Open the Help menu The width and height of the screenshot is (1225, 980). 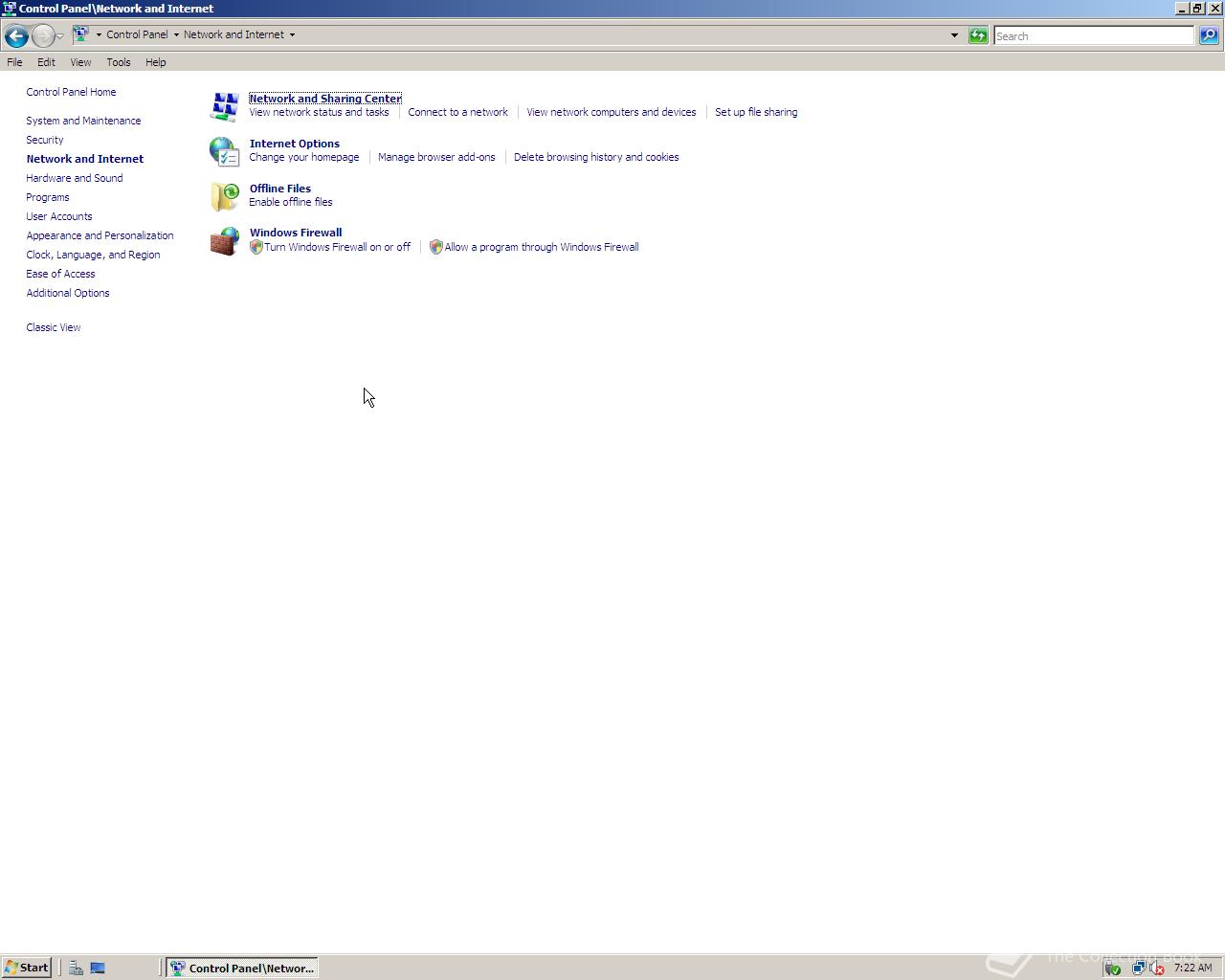pyautogui.click(x=155, y=62)
